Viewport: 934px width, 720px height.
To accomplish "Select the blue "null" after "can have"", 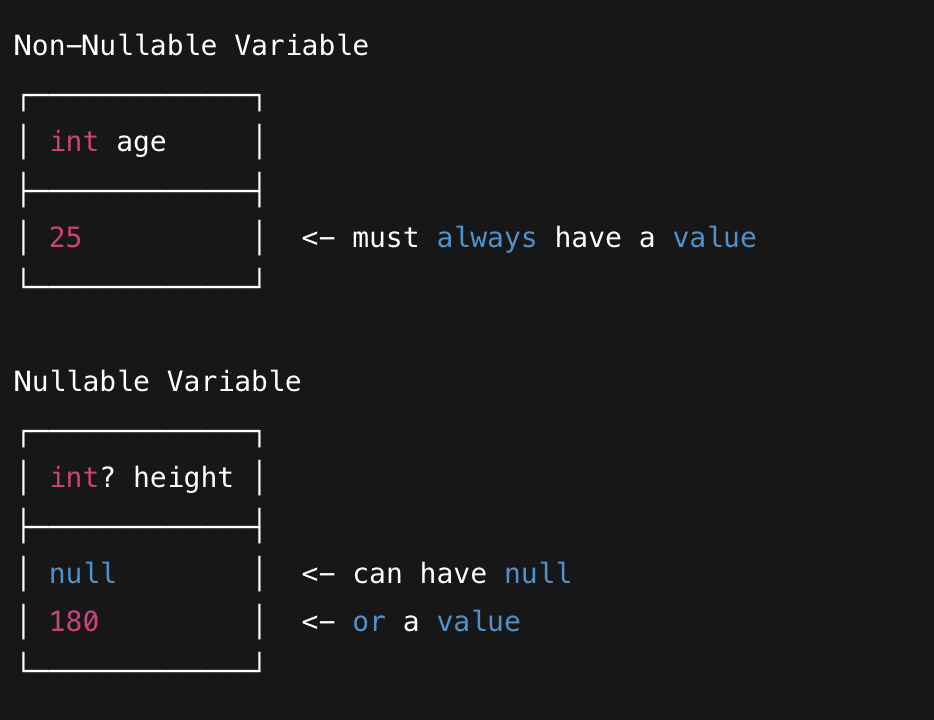I will tap(537, 574).
